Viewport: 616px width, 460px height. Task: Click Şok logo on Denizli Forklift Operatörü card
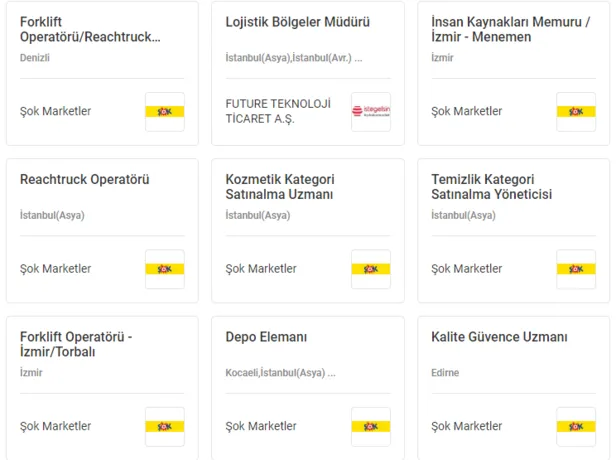[x=164, y=112]
